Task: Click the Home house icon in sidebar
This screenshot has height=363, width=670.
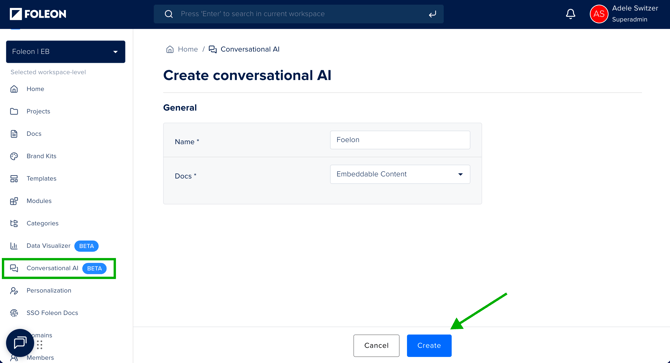Action: (x=14, y=89)
